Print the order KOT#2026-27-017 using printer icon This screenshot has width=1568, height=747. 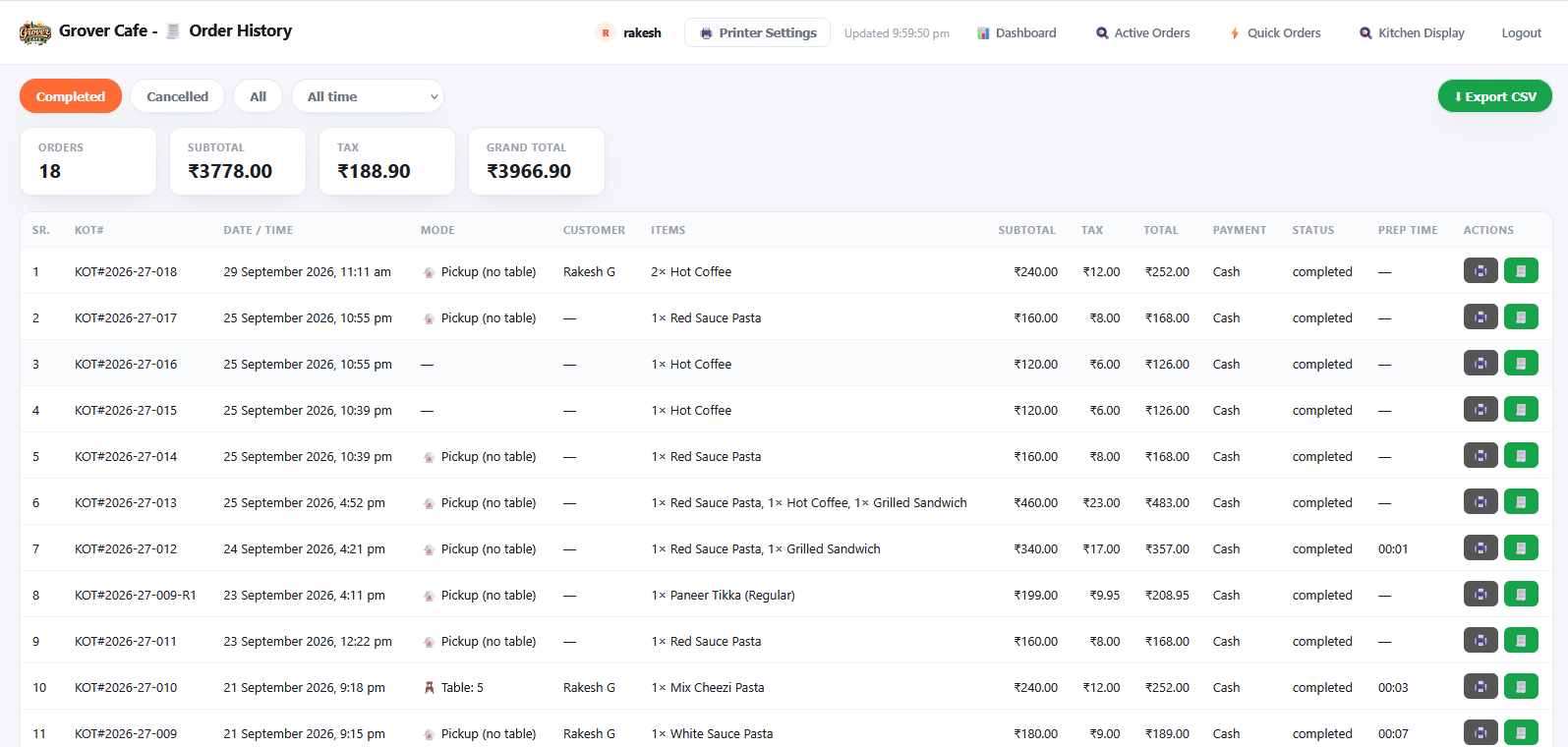[1481, 316]
